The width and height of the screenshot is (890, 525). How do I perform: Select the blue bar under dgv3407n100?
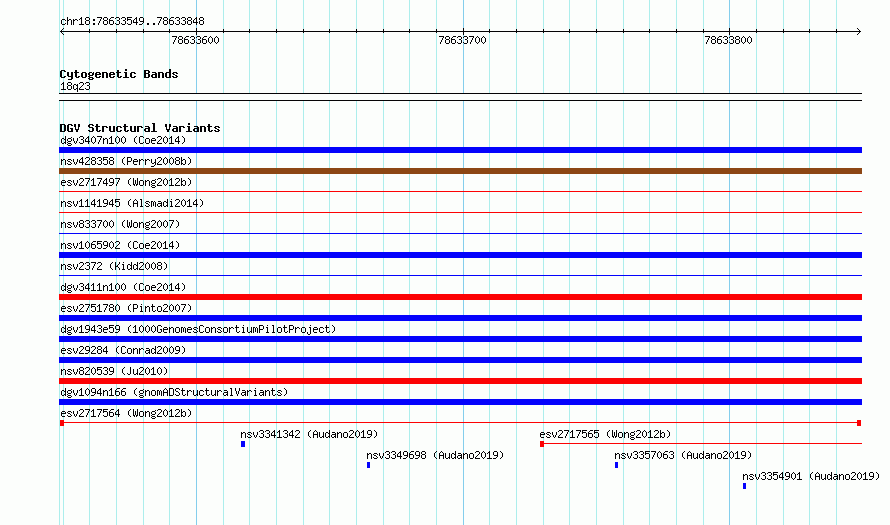(x=460, y=150)
